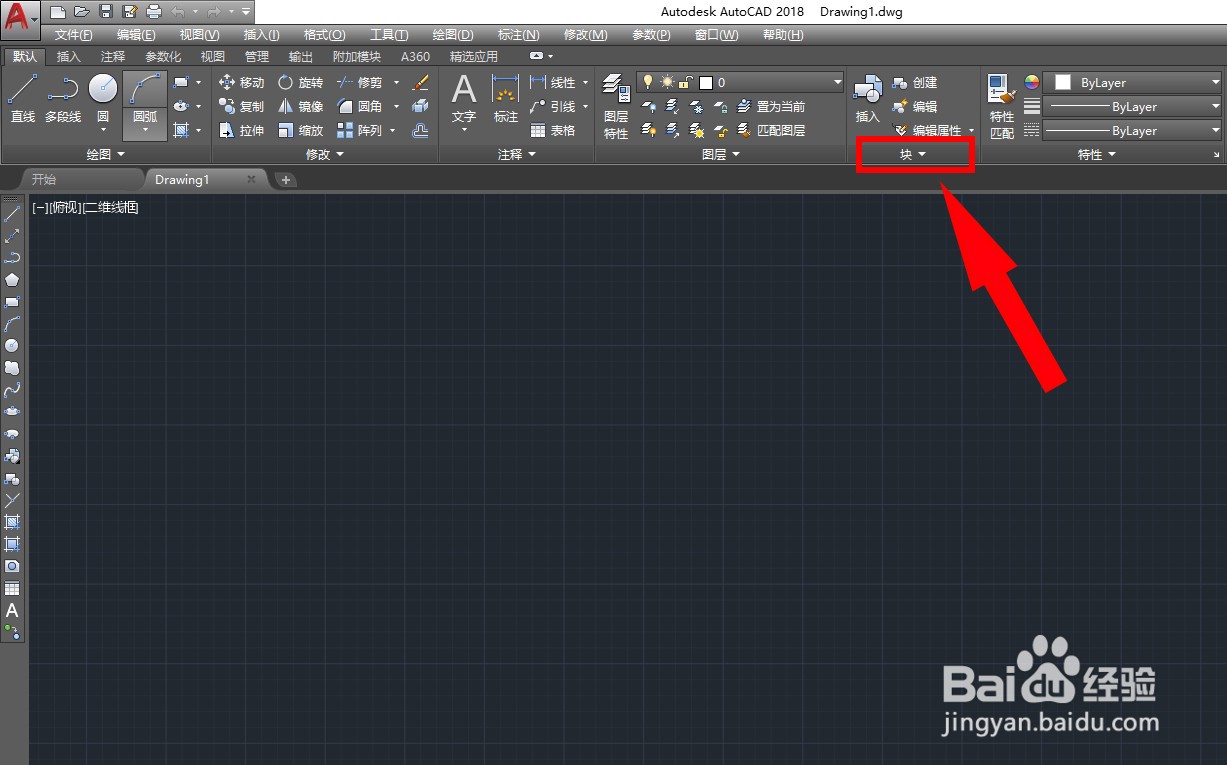Use the 修剪 trim tool
Image resolution: width=1227 pixels, height=765 pixels.
359,83
